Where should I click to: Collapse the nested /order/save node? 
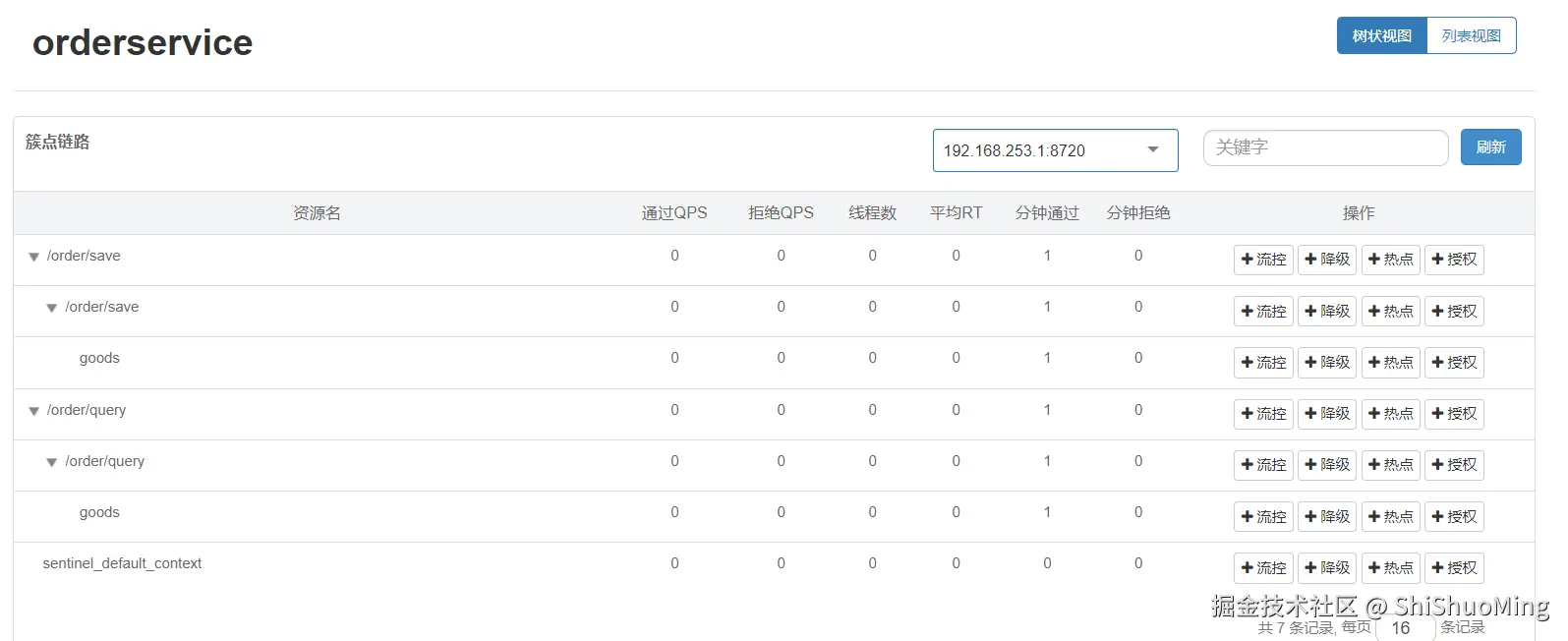tap(52, 309)
